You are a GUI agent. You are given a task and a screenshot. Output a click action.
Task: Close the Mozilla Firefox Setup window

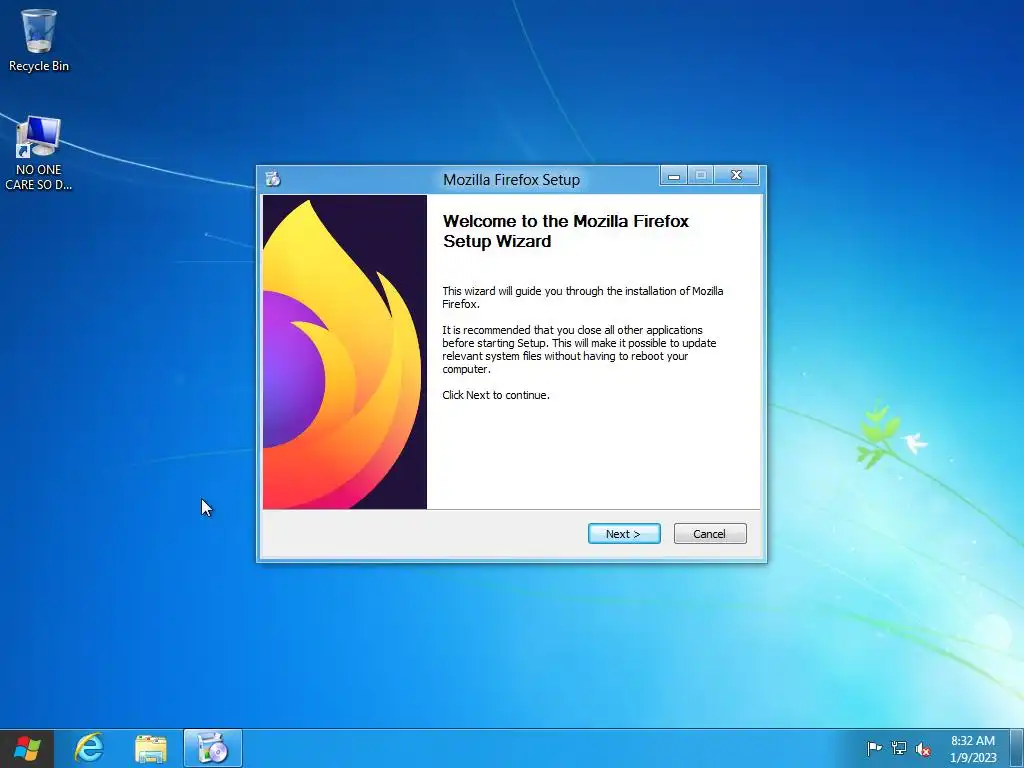(x=736, y=175)
